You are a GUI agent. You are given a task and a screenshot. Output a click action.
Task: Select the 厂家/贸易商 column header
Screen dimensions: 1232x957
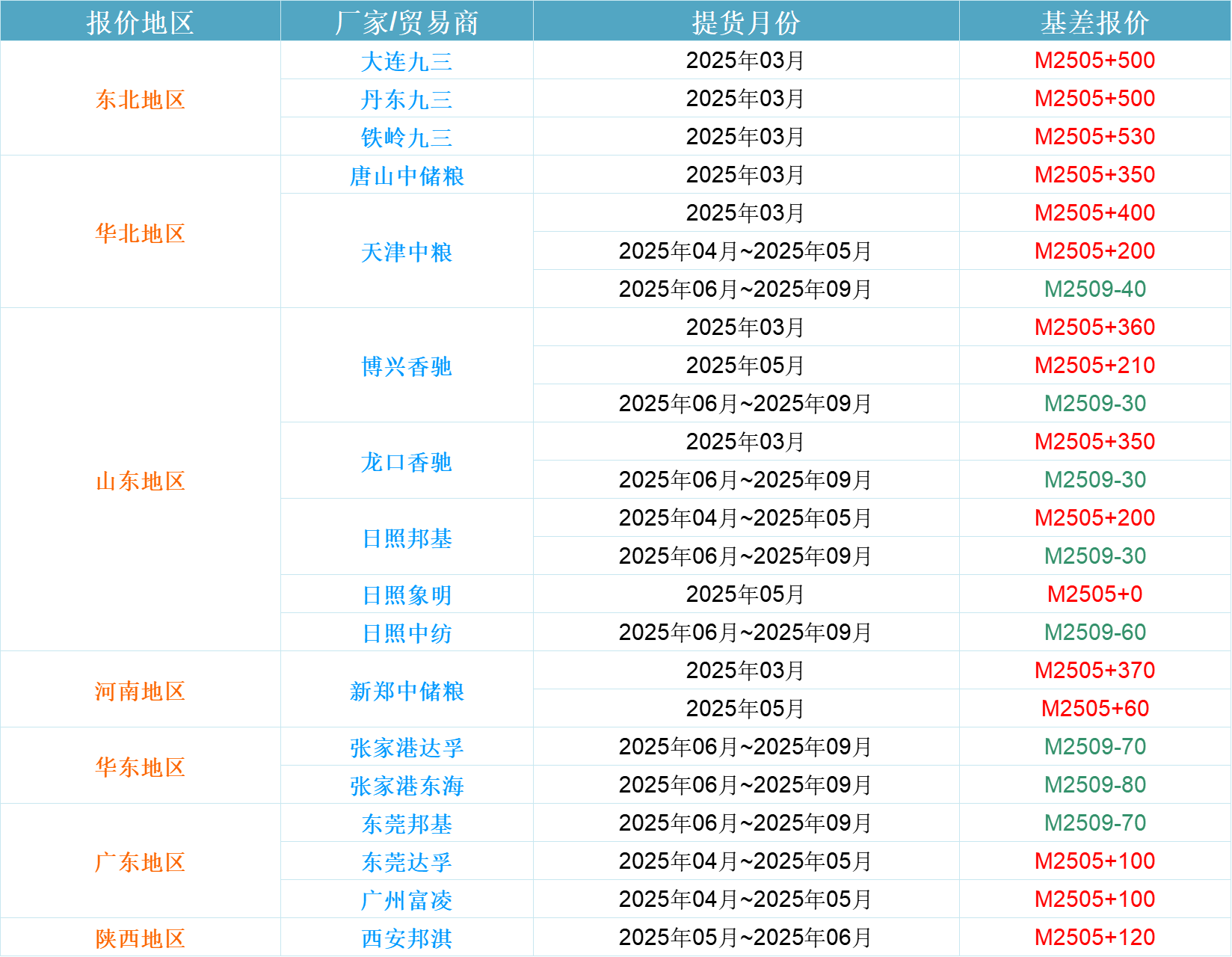[407, 22]
